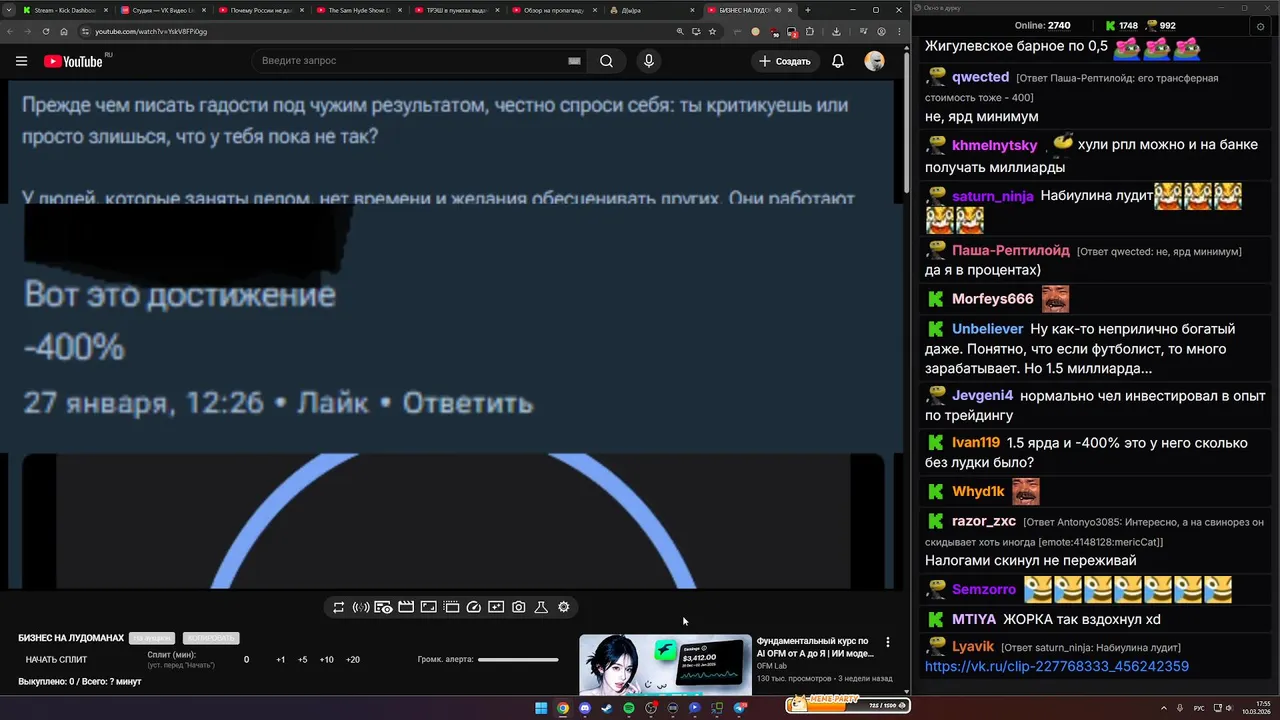Click the username khmelnytsky in chat
Screen dimensions: 1280x720
coord(995,145)
